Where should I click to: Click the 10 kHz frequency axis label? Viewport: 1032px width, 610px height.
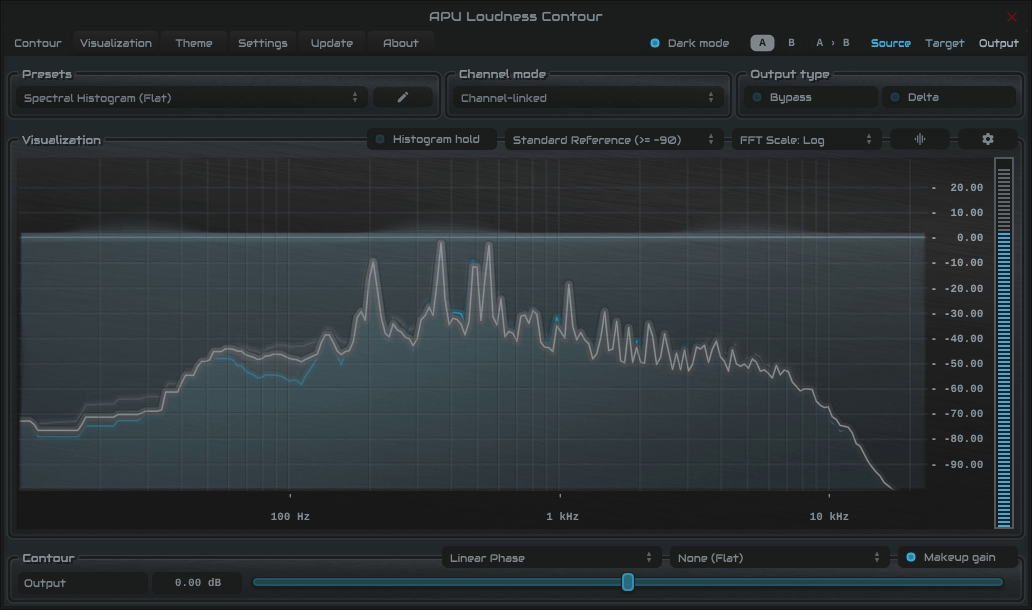(x=829, y=517)
